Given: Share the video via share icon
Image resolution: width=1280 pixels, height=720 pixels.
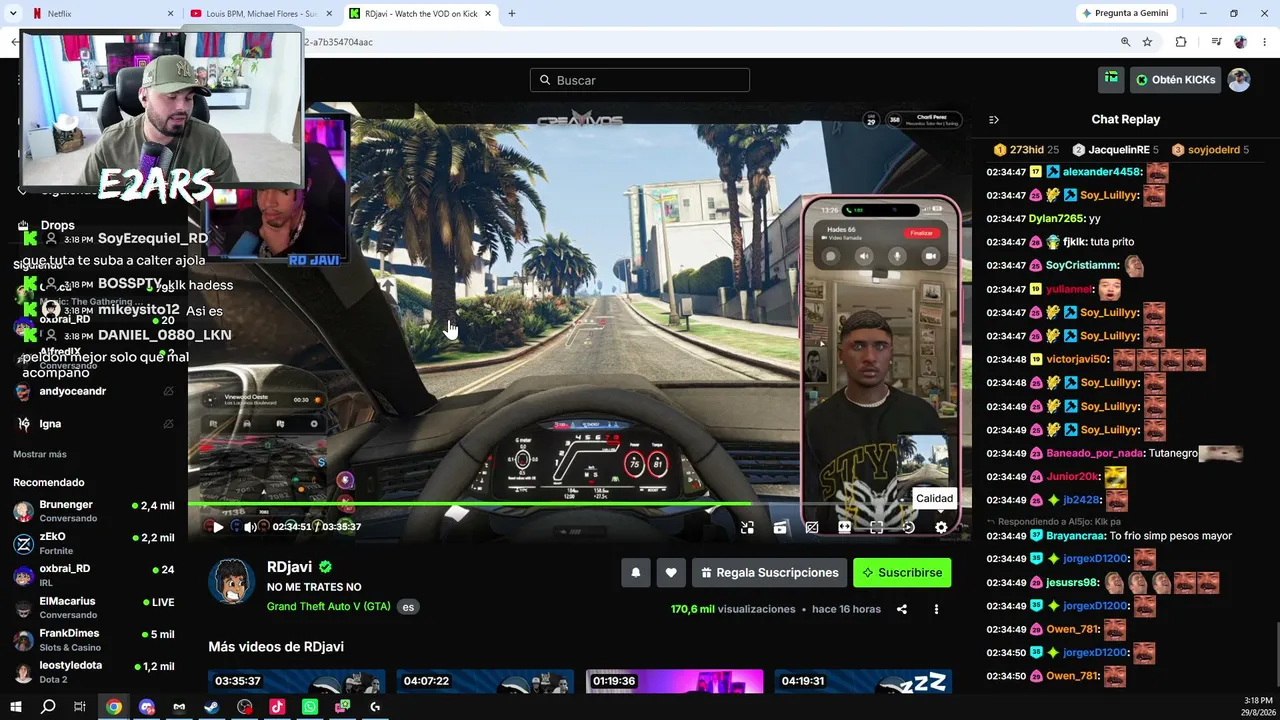Looking at the screenshot, I should 902,609.
